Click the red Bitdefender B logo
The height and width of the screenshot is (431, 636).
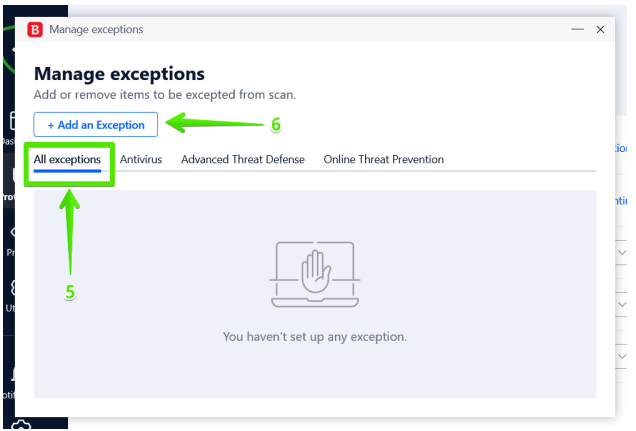coord(35,30)
